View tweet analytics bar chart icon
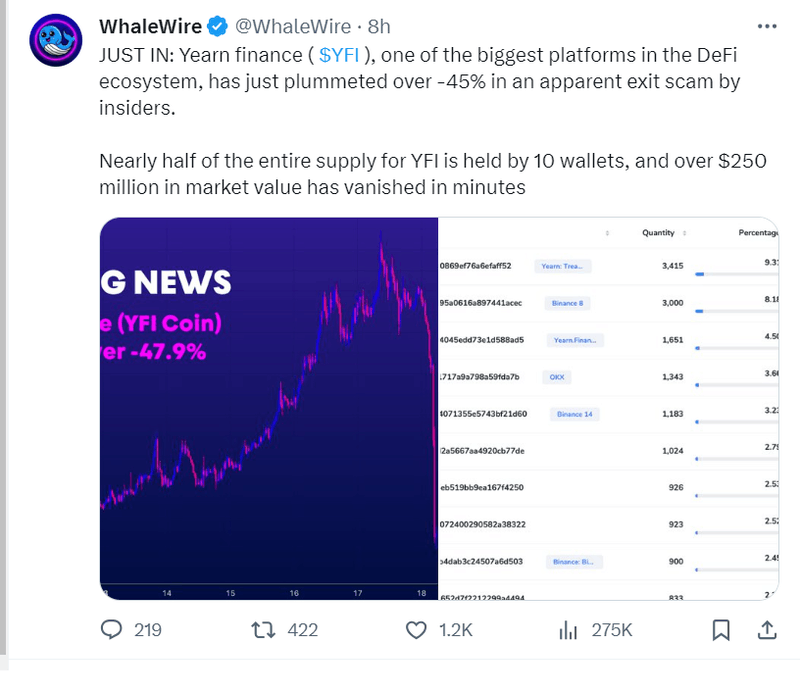 568,630
